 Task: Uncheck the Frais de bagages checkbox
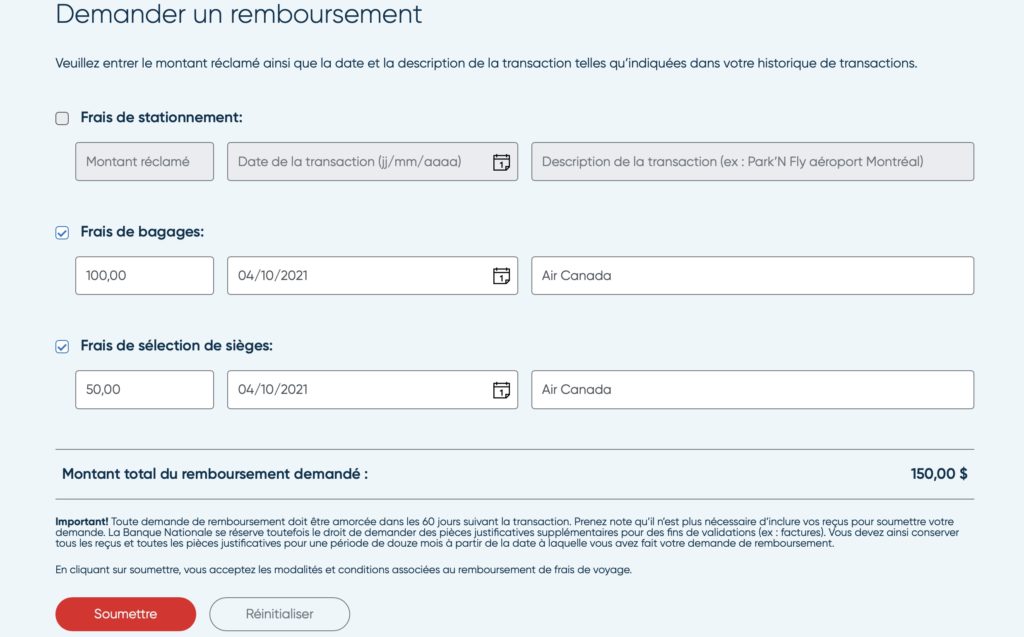[x=62, y=232]
